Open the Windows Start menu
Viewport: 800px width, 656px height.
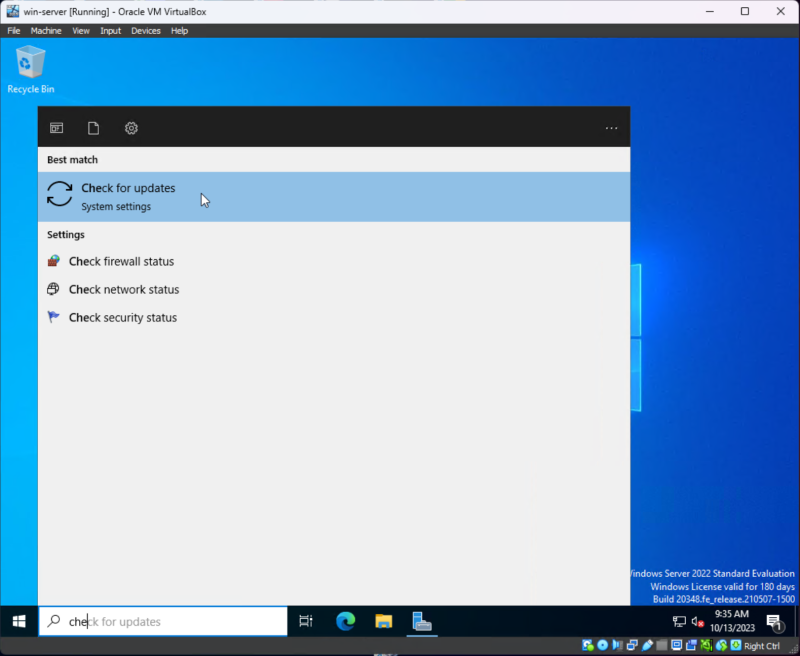(18, 621)
